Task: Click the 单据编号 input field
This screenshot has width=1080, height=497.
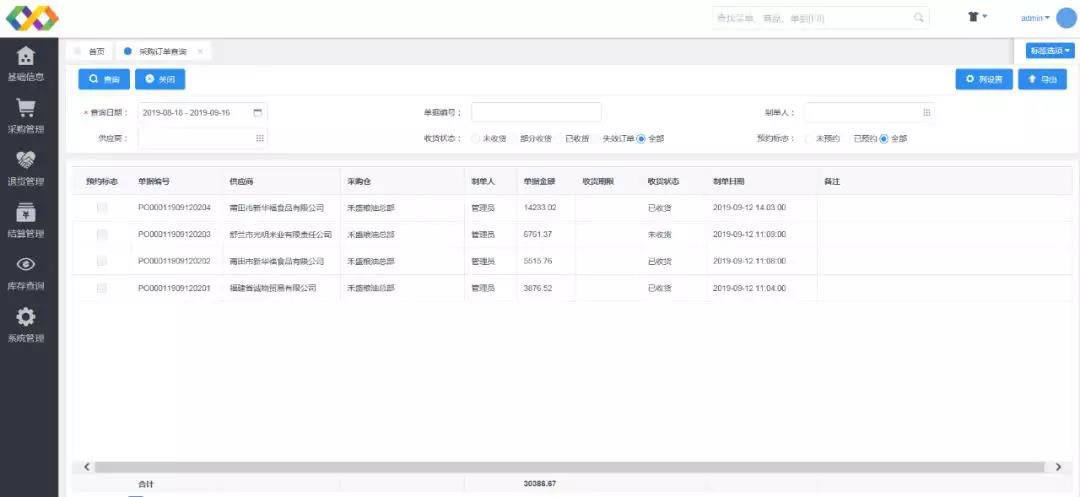Action: pos(536,112)
